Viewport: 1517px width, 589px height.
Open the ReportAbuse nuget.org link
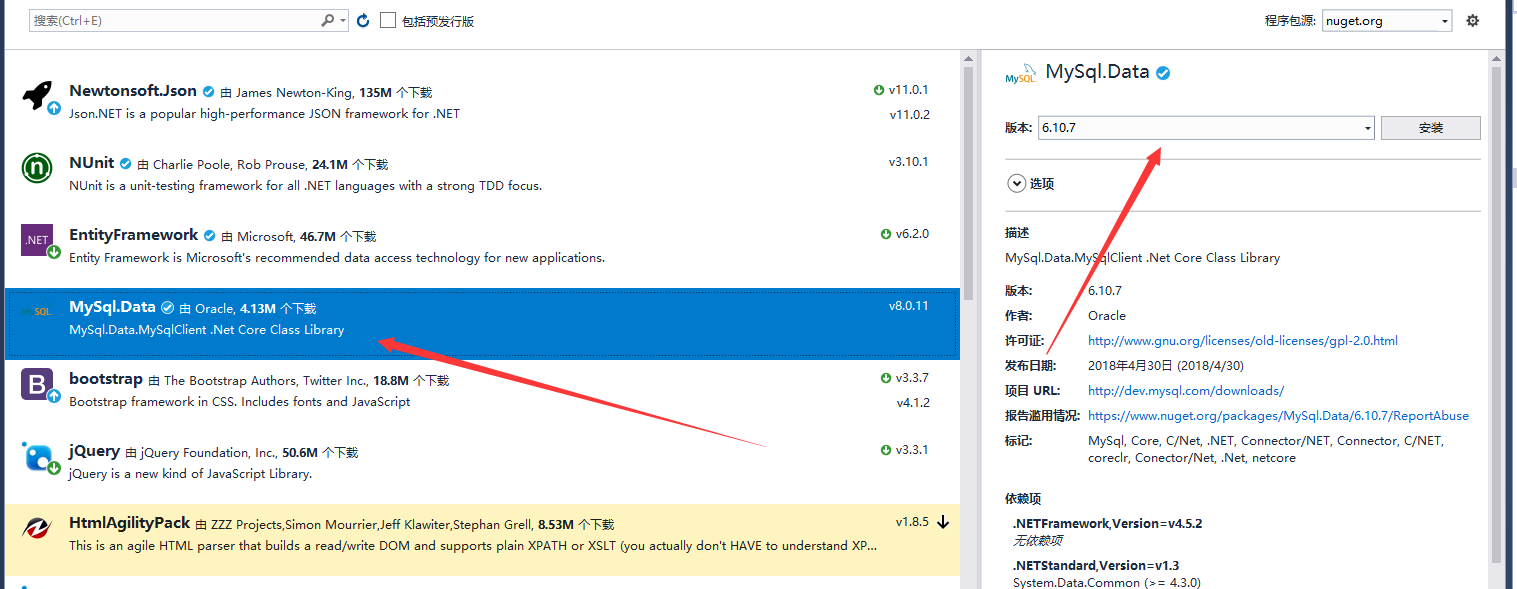coord(1278,416)
